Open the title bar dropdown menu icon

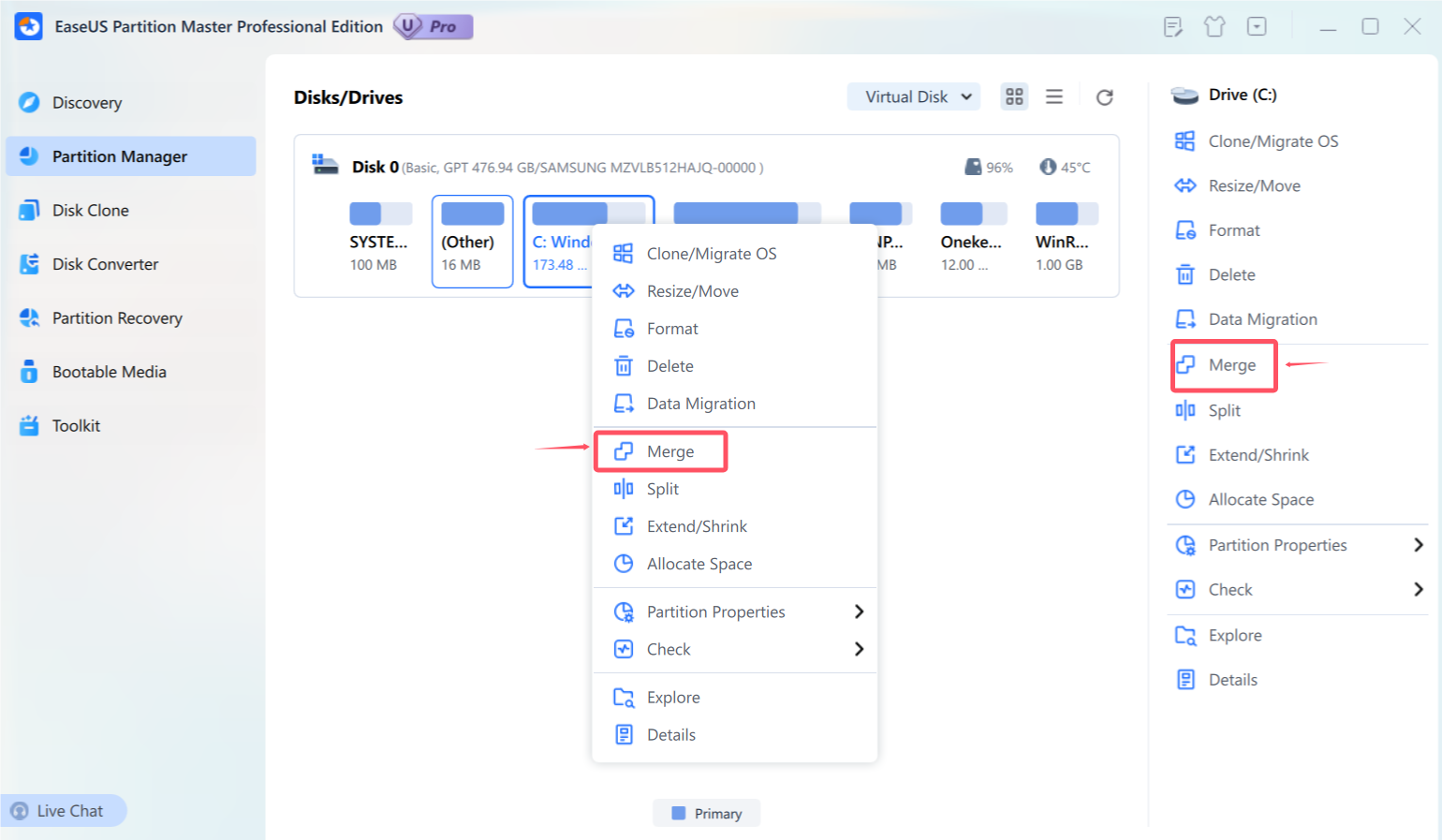[1257, 26]
